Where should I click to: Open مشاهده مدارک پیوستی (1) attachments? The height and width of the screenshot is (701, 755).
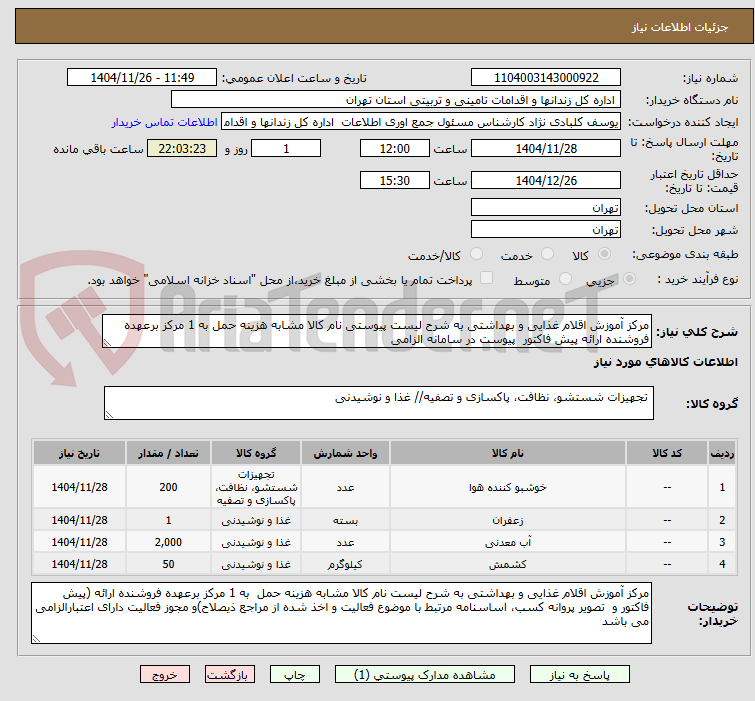click(x=425, y=675)
